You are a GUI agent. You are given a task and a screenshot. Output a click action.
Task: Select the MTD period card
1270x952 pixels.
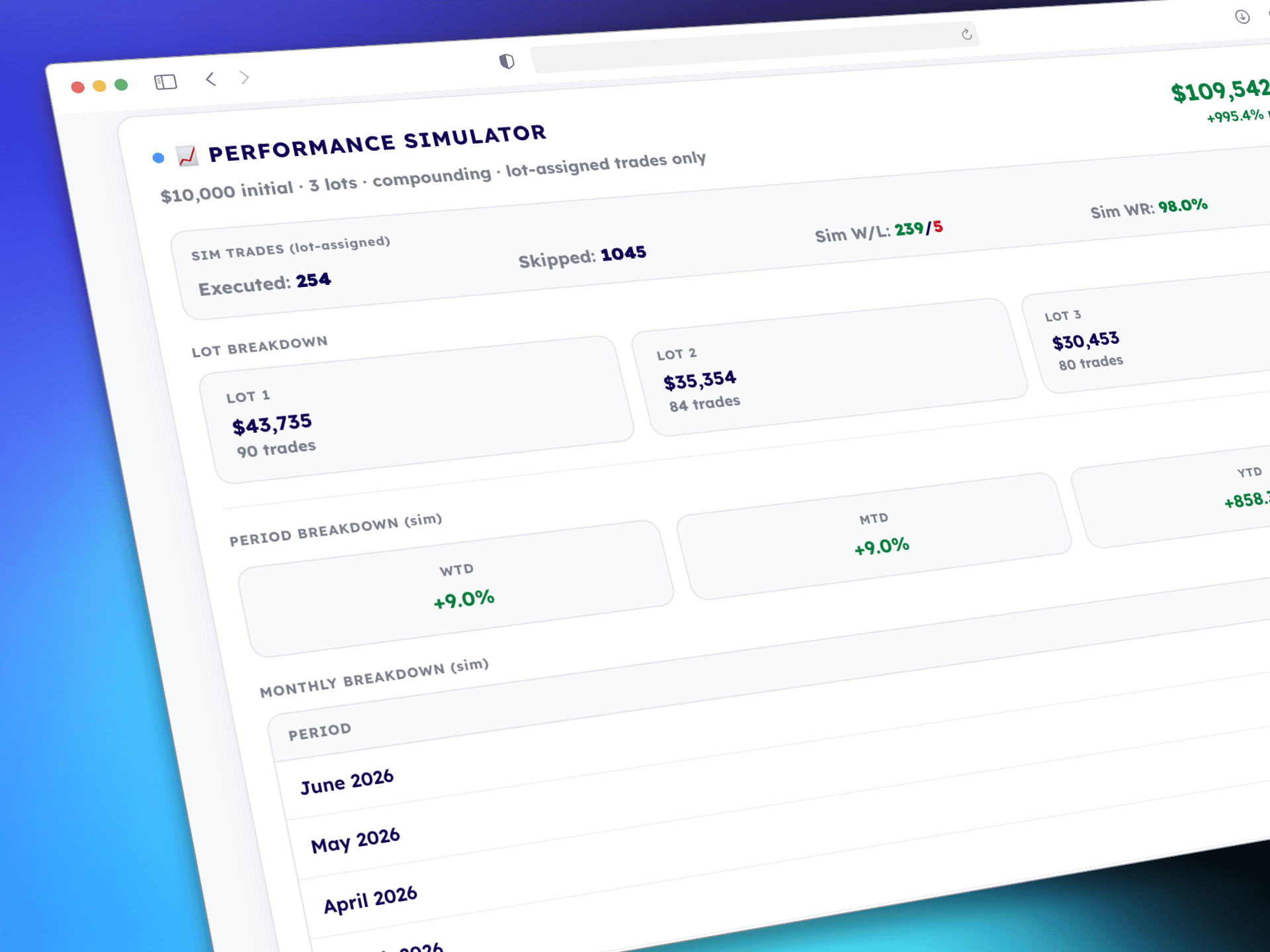point(874,536)
